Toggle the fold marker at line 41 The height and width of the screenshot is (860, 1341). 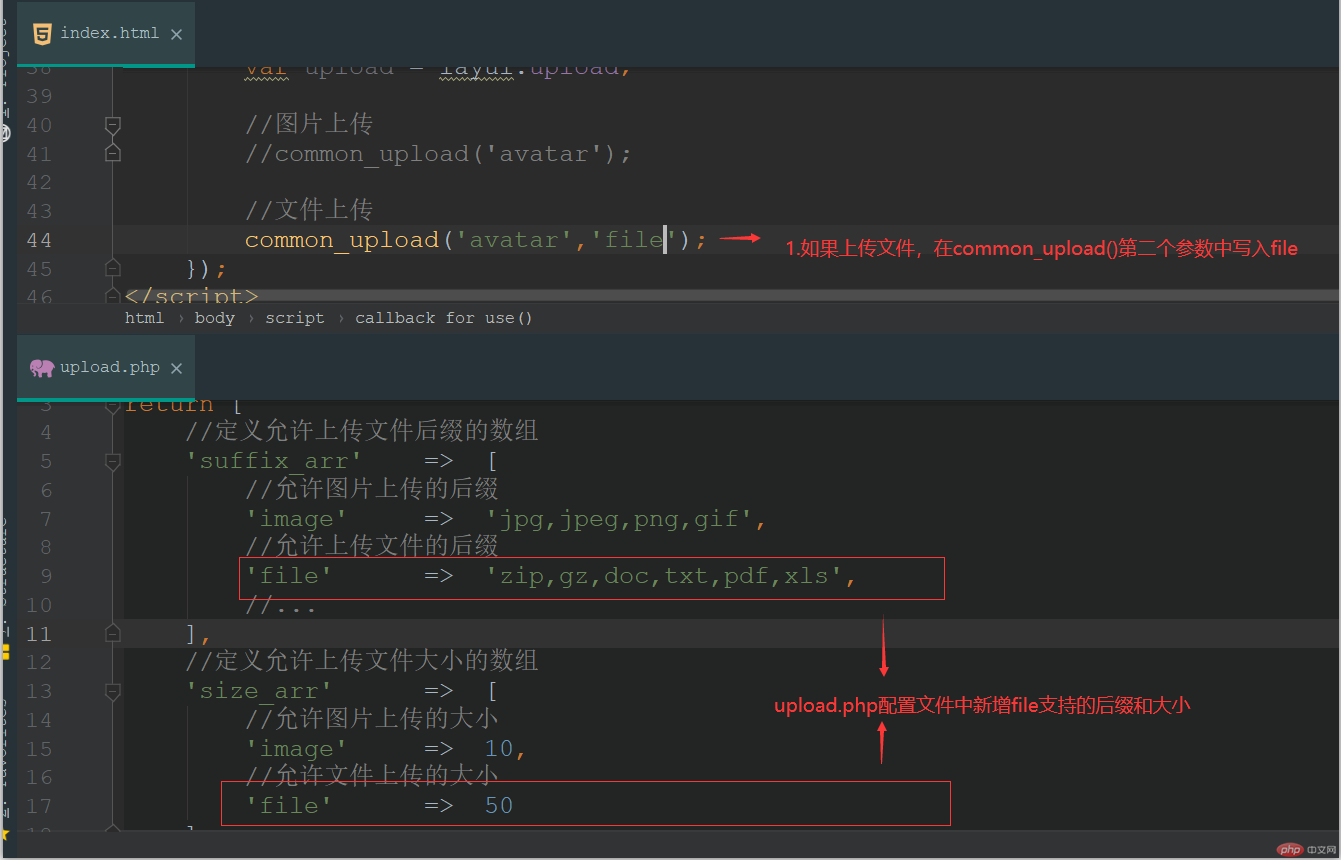(113, 154)
